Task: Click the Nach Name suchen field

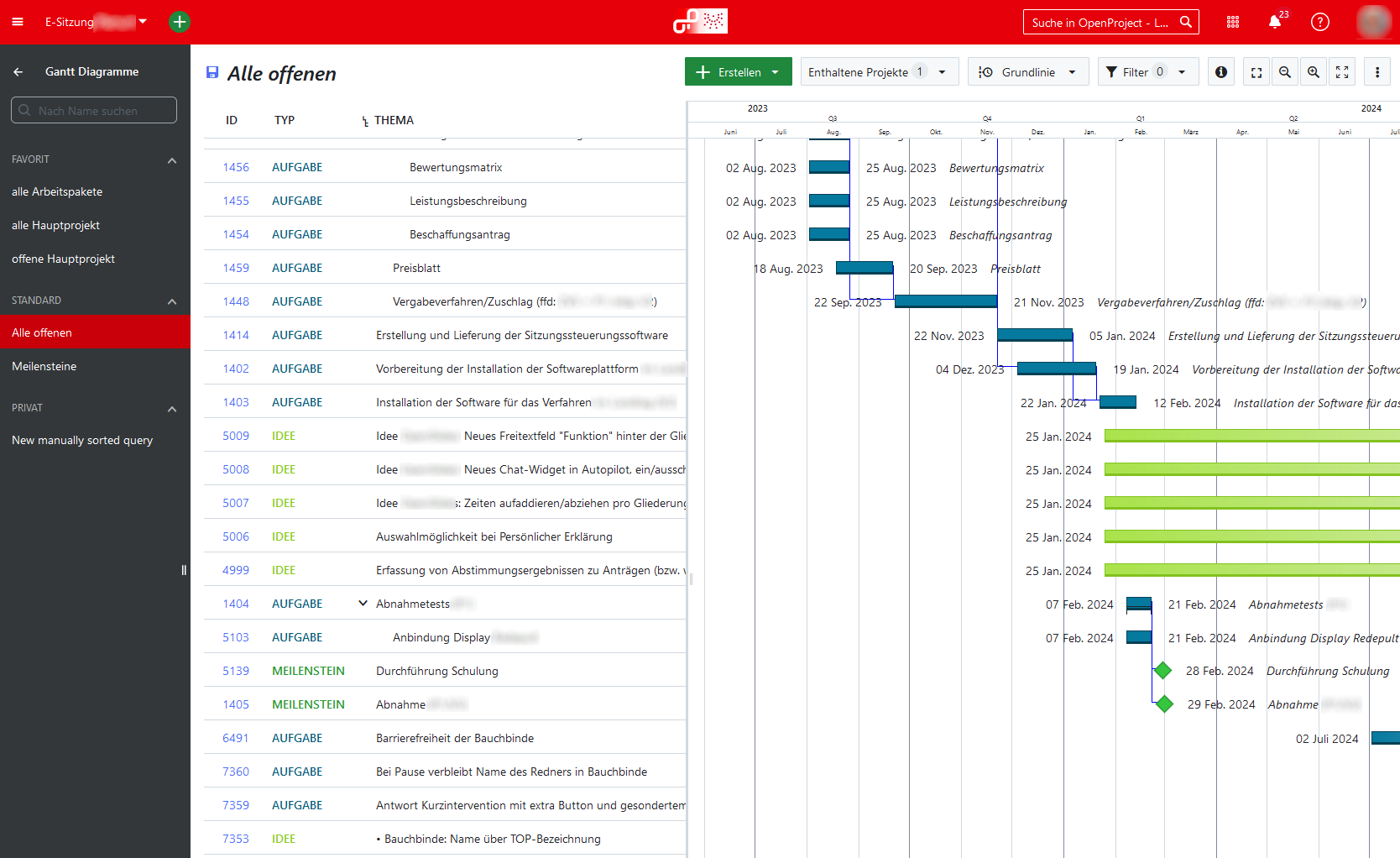Action: 94,110
